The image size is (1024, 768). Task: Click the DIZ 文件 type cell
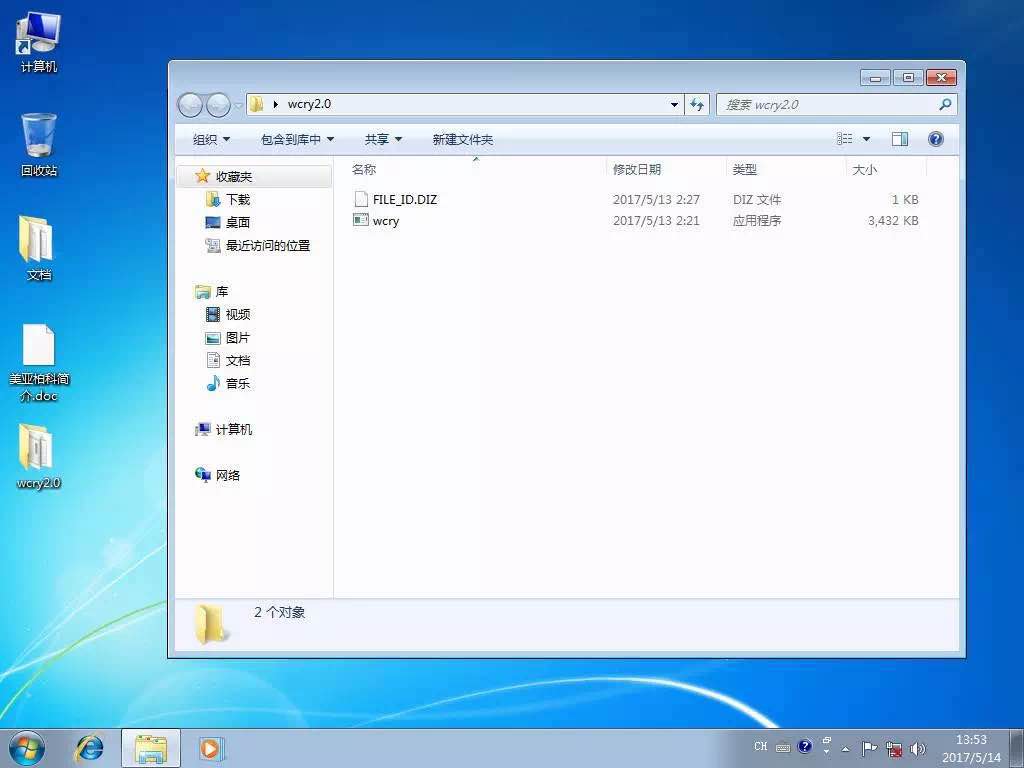tap(757, 199)
